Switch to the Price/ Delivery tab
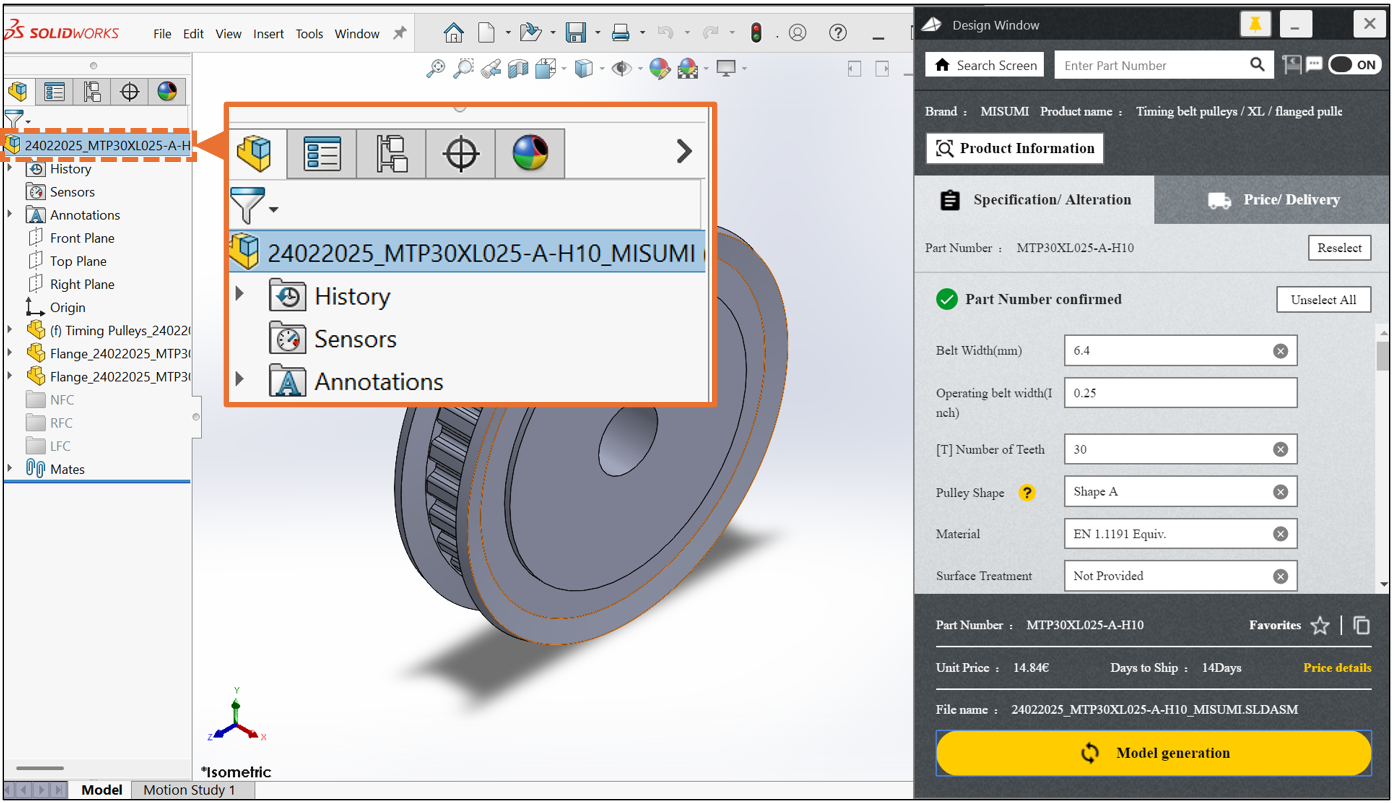This screenshot has width=1394, height=803. (x=1272, y=200)
